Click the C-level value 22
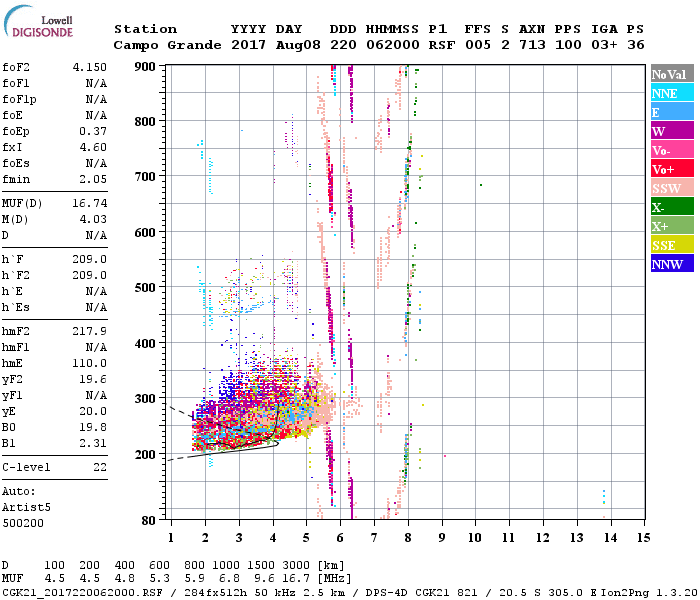This screenshot has width=700, height=600. [x=100, y=467]
